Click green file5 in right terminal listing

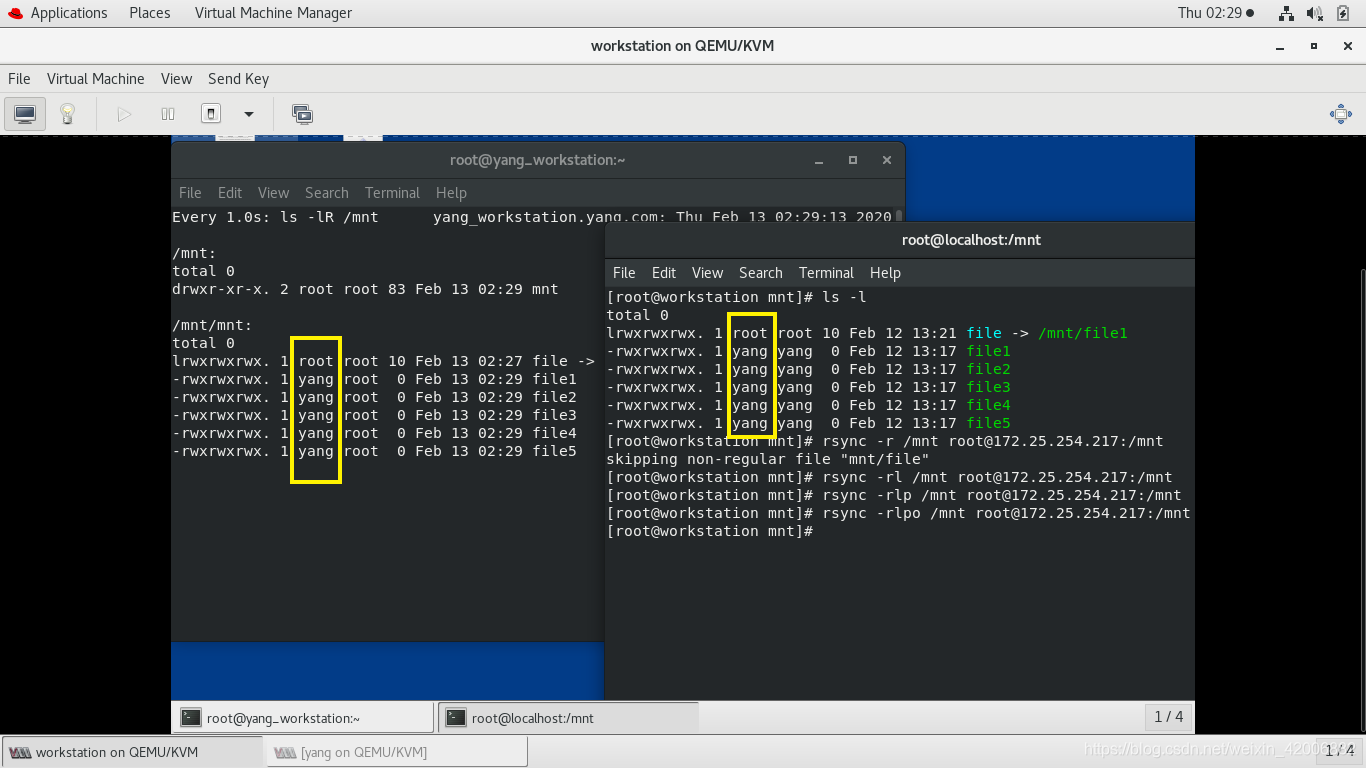click(x=988, y=423)
